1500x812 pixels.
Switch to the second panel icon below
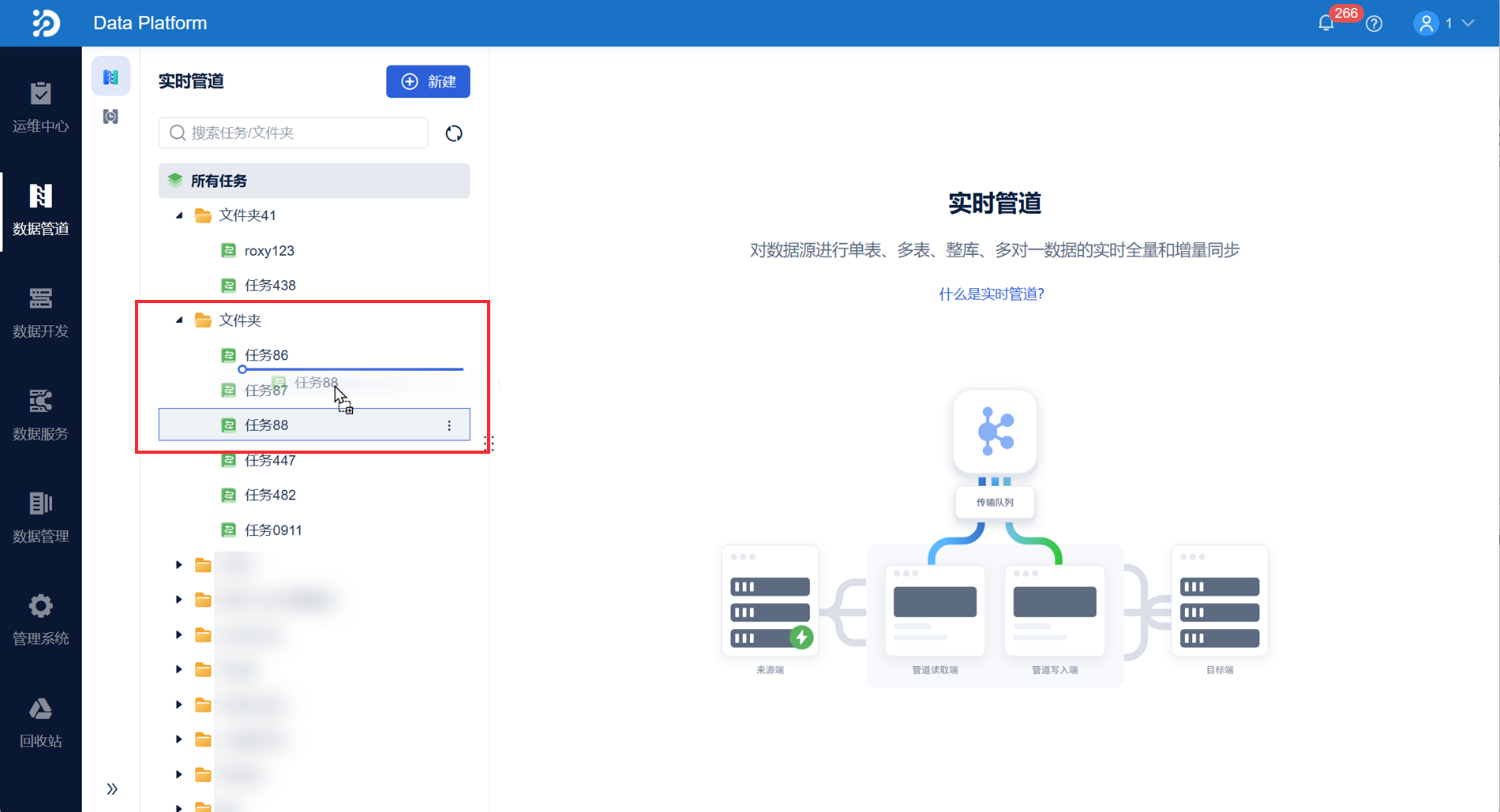pos(111,117)
